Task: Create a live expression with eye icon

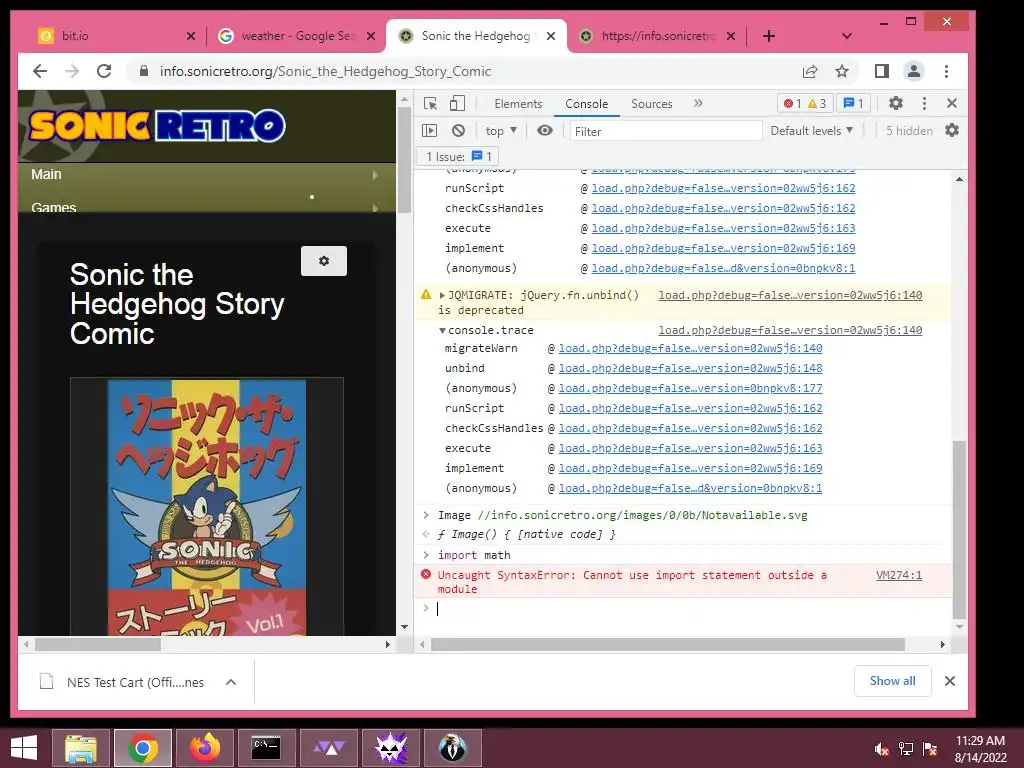Action: 545,131
